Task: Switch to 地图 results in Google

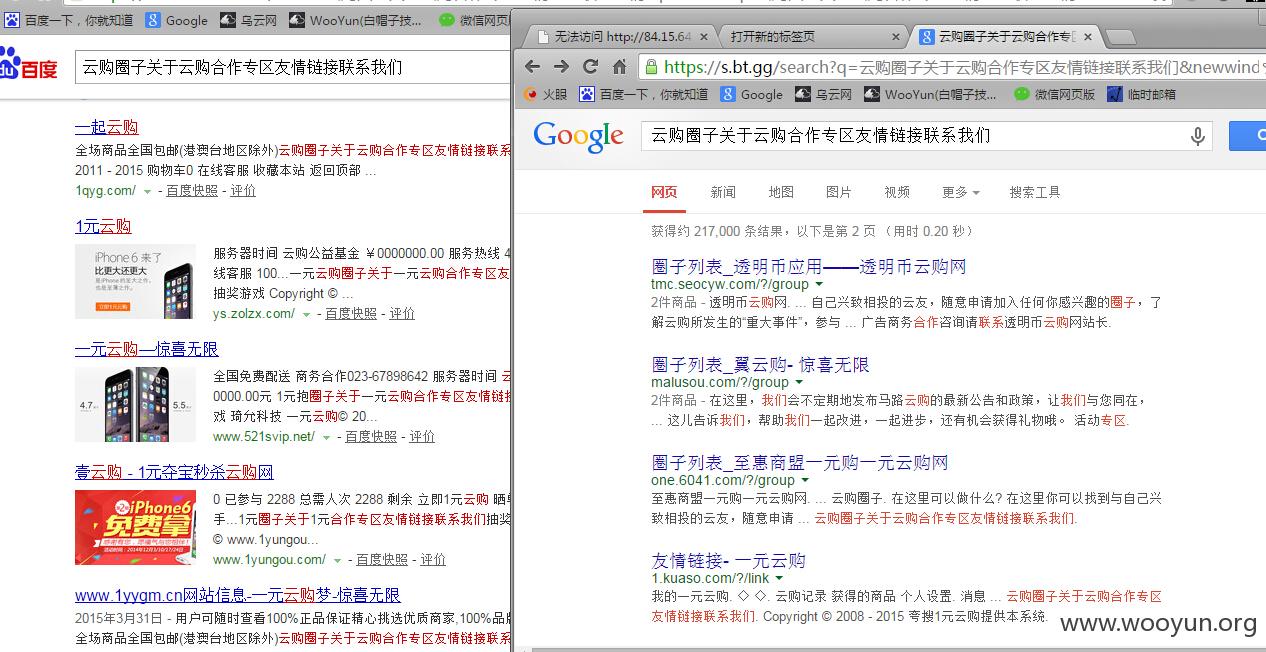Action: click(781, 192)
